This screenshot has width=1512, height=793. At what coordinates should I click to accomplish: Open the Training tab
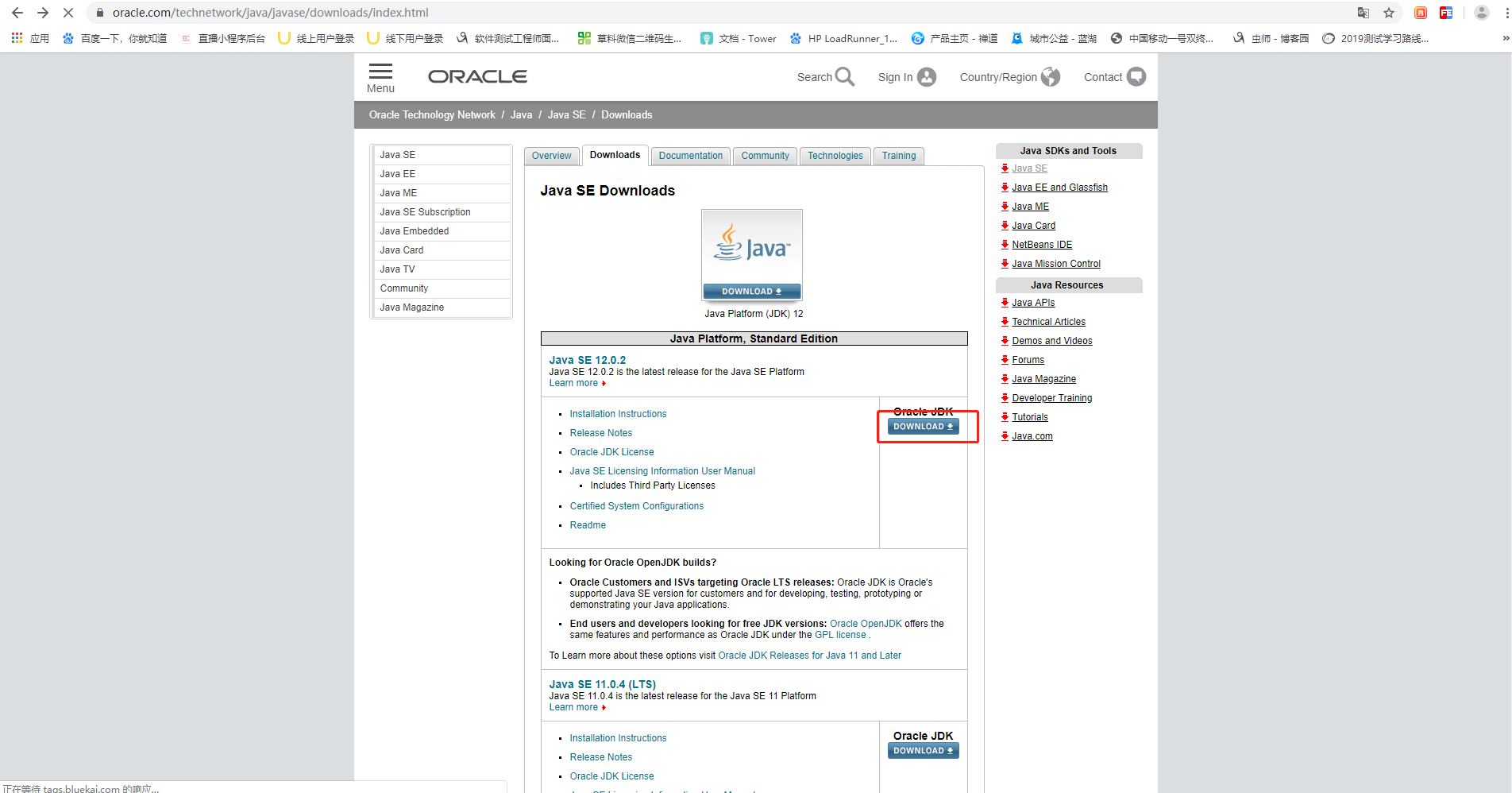(898, 156)
